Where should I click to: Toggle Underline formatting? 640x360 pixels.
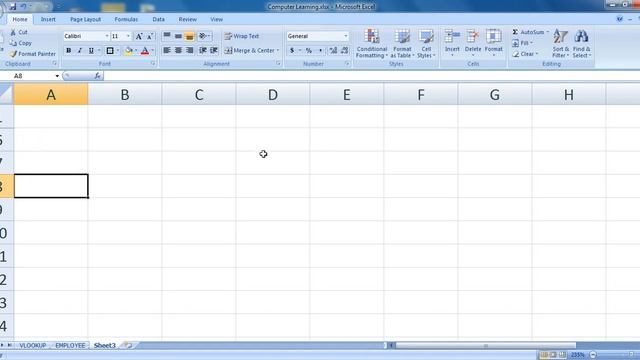(x=91, y=51)
